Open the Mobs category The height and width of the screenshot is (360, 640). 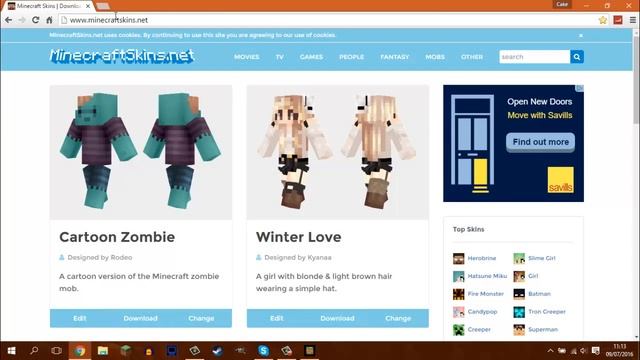tap(435, 57)
